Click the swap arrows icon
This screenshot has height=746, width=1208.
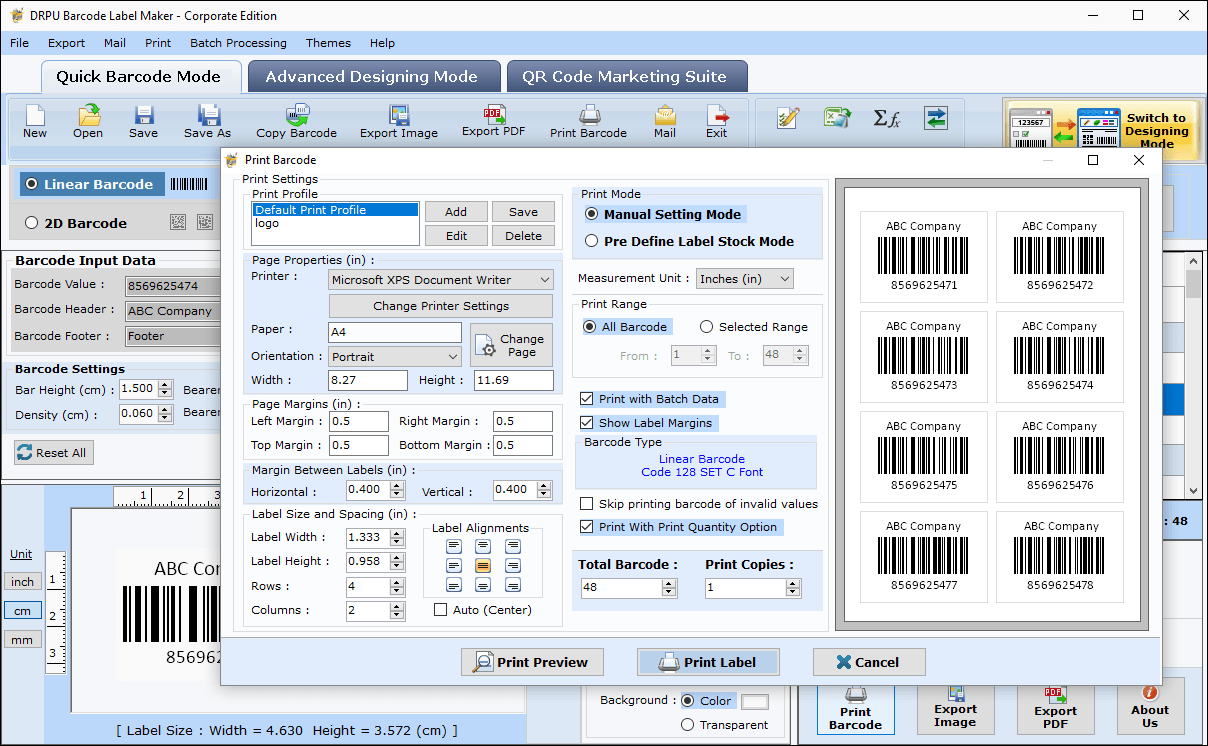tap(936, 118)
